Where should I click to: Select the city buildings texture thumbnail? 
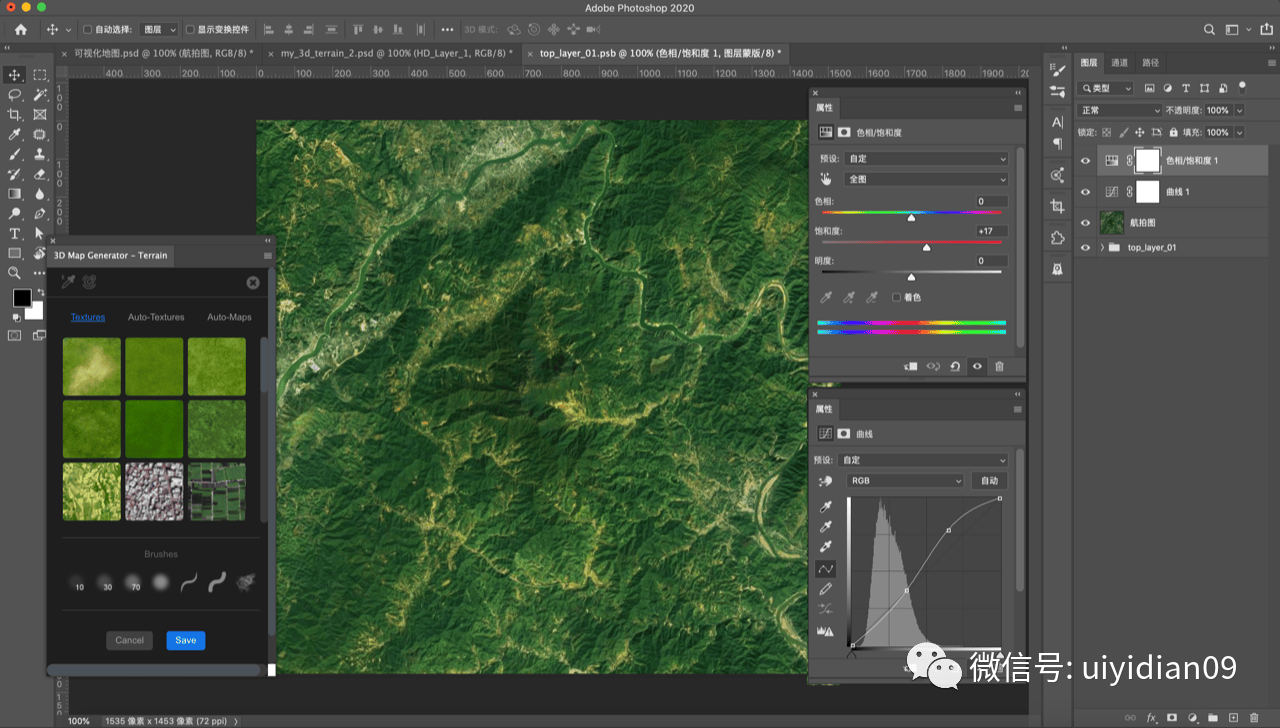pyautogui.click(x=154, y=491)
